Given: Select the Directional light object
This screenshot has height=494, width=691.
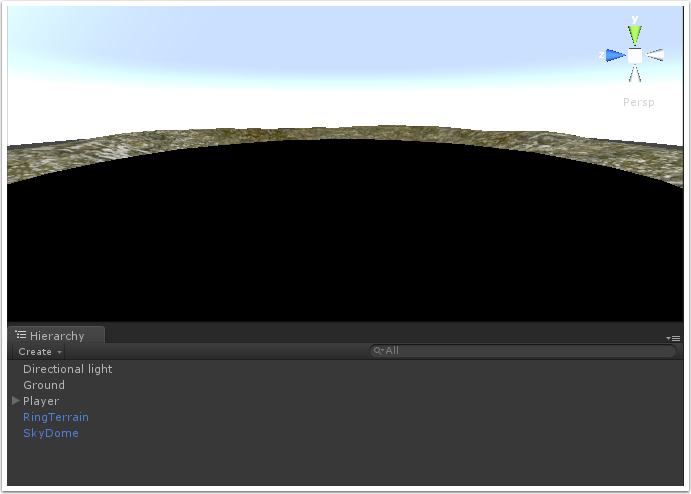Looking at the screenshot, I should (x=67, y=369).
